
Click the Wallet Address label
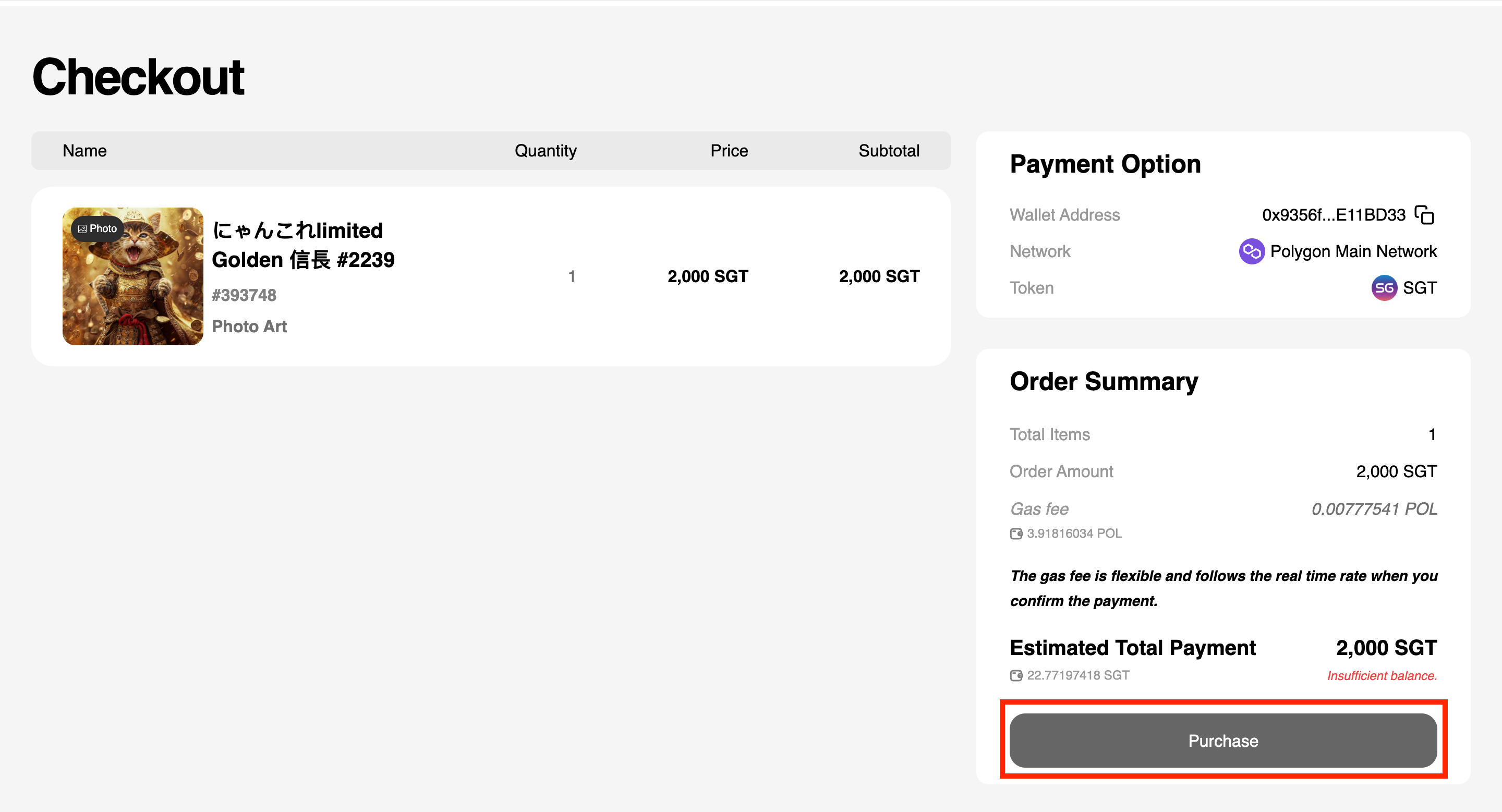1064,214
